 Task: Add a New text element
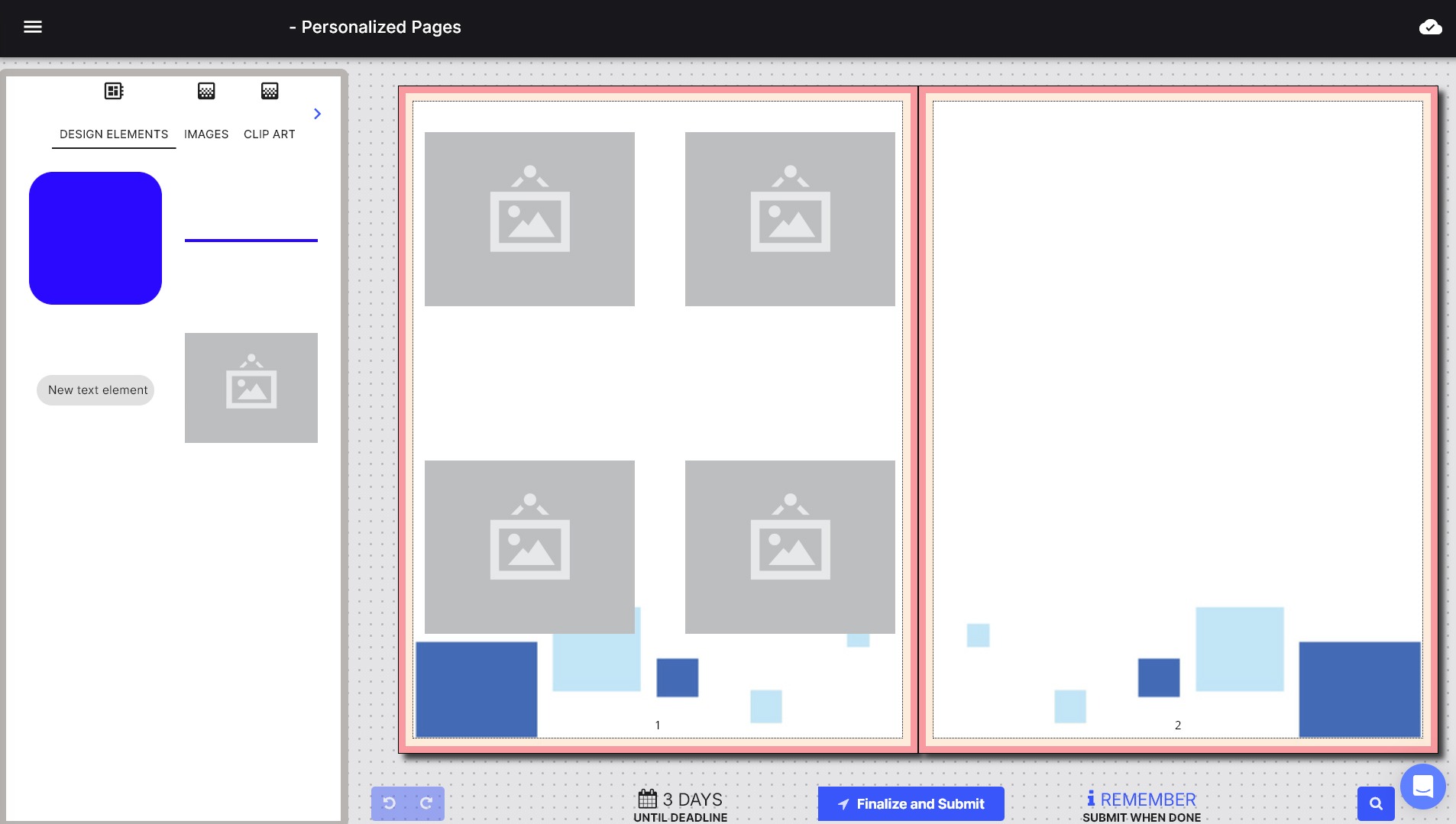[x=95, y=390]
